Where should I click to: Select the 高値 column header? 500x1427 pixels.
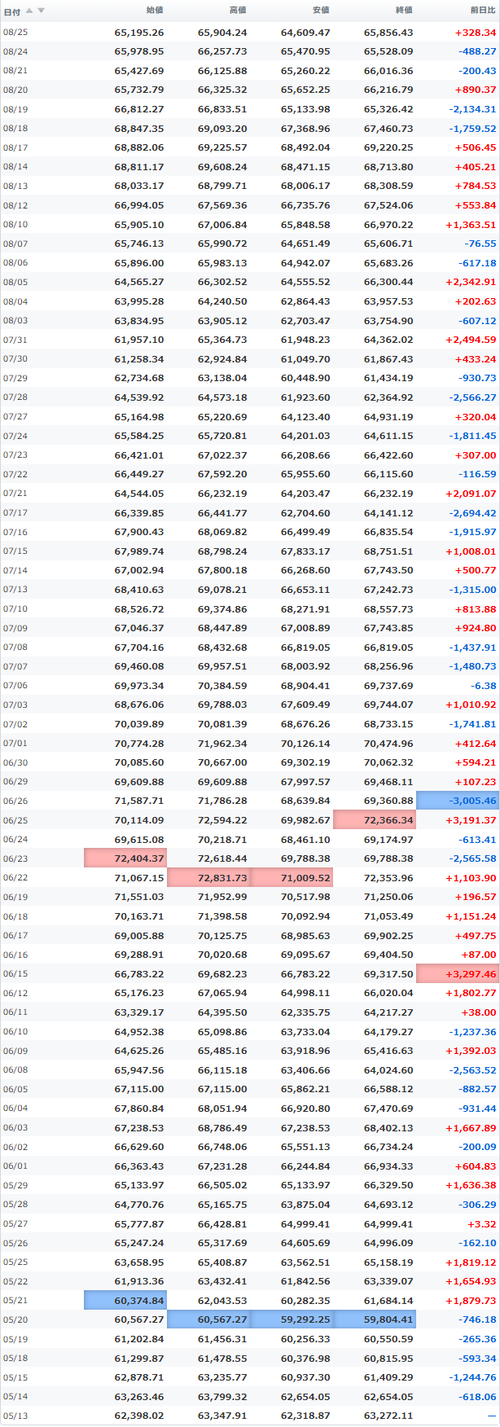(237, 10)
